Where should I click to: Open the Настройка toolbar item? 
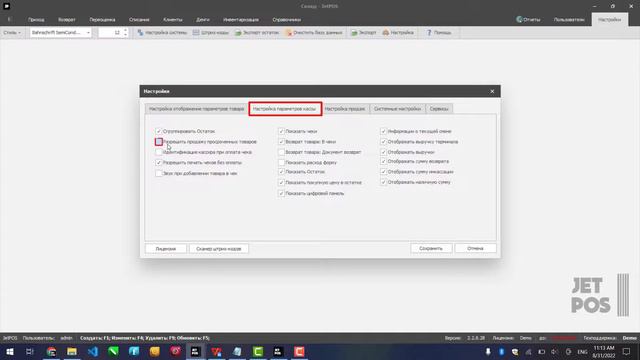[398, 32]
